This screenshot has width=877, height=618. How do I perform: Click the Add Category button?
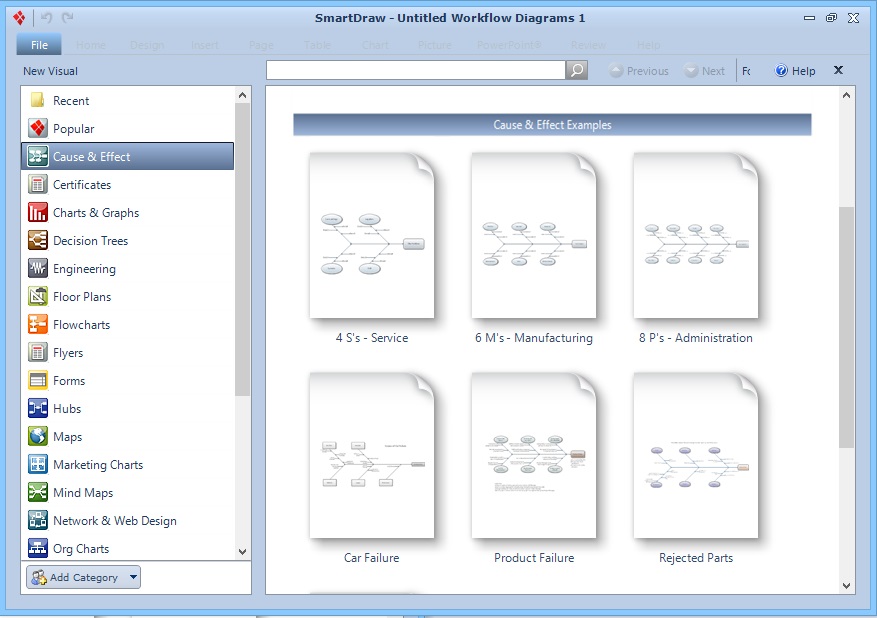(x=83, y=577)
